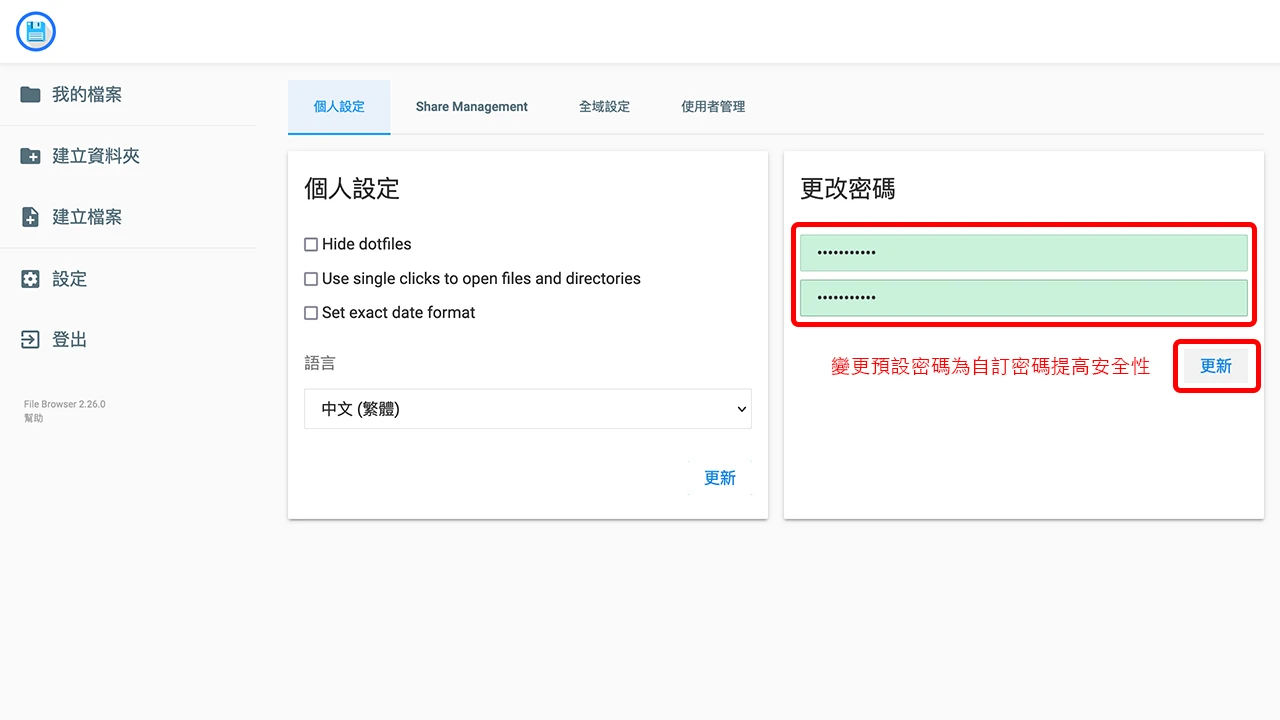Click the logout arrow icon
Viewport: 1280px width, 720px height.
(29, 338)
